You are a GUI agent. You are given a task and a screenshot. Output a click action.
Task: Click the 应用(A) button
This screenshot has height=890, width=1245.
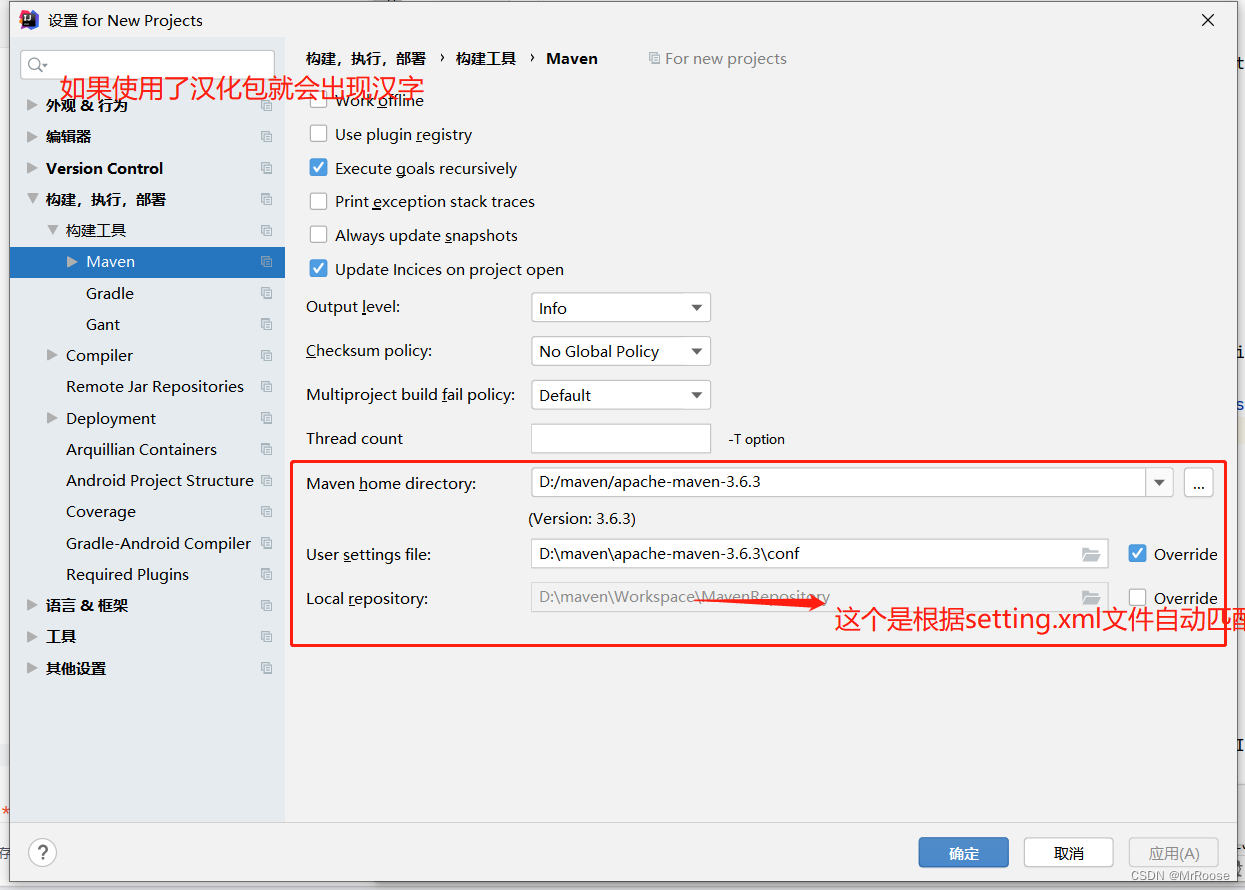coord(1174,853)
